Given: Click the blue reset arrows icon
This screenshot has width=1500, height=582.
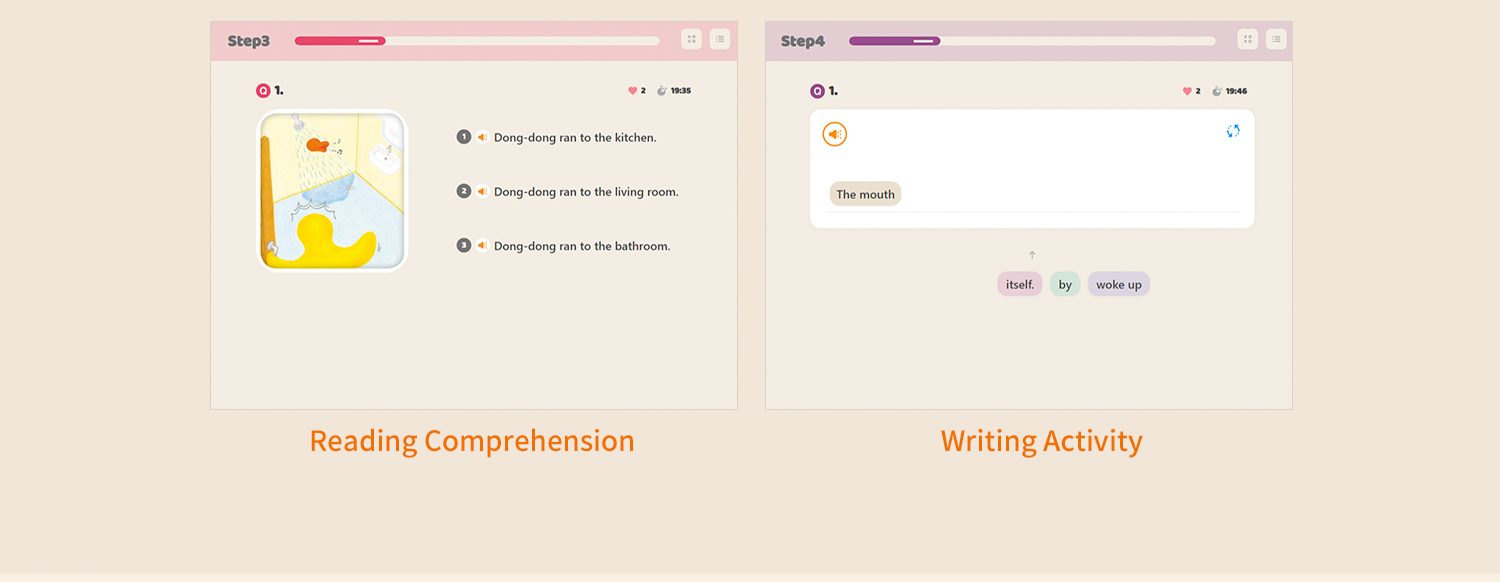Looking at the screenshot, I should click(x=1233, y=131).
